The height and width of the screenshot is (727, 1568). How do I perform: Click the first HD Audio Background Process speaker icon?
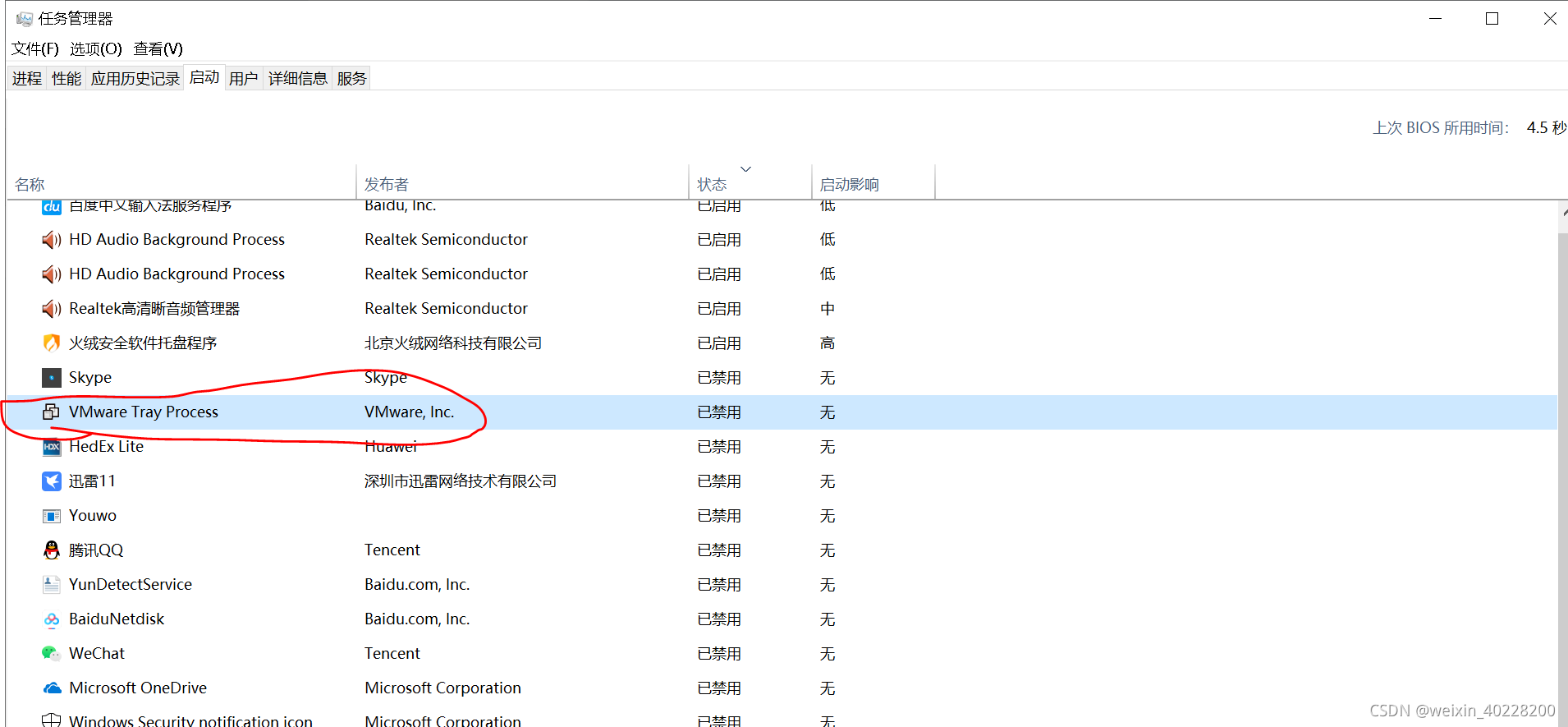(52, 240)
